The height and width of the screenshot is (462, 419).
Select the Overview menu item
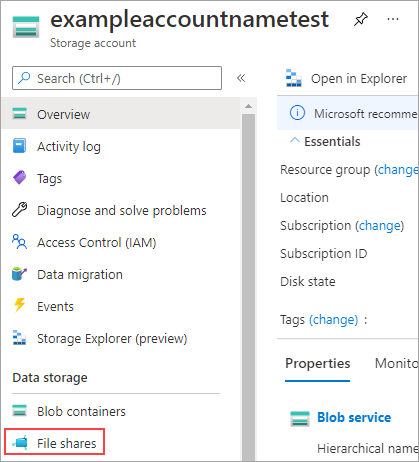121,114
